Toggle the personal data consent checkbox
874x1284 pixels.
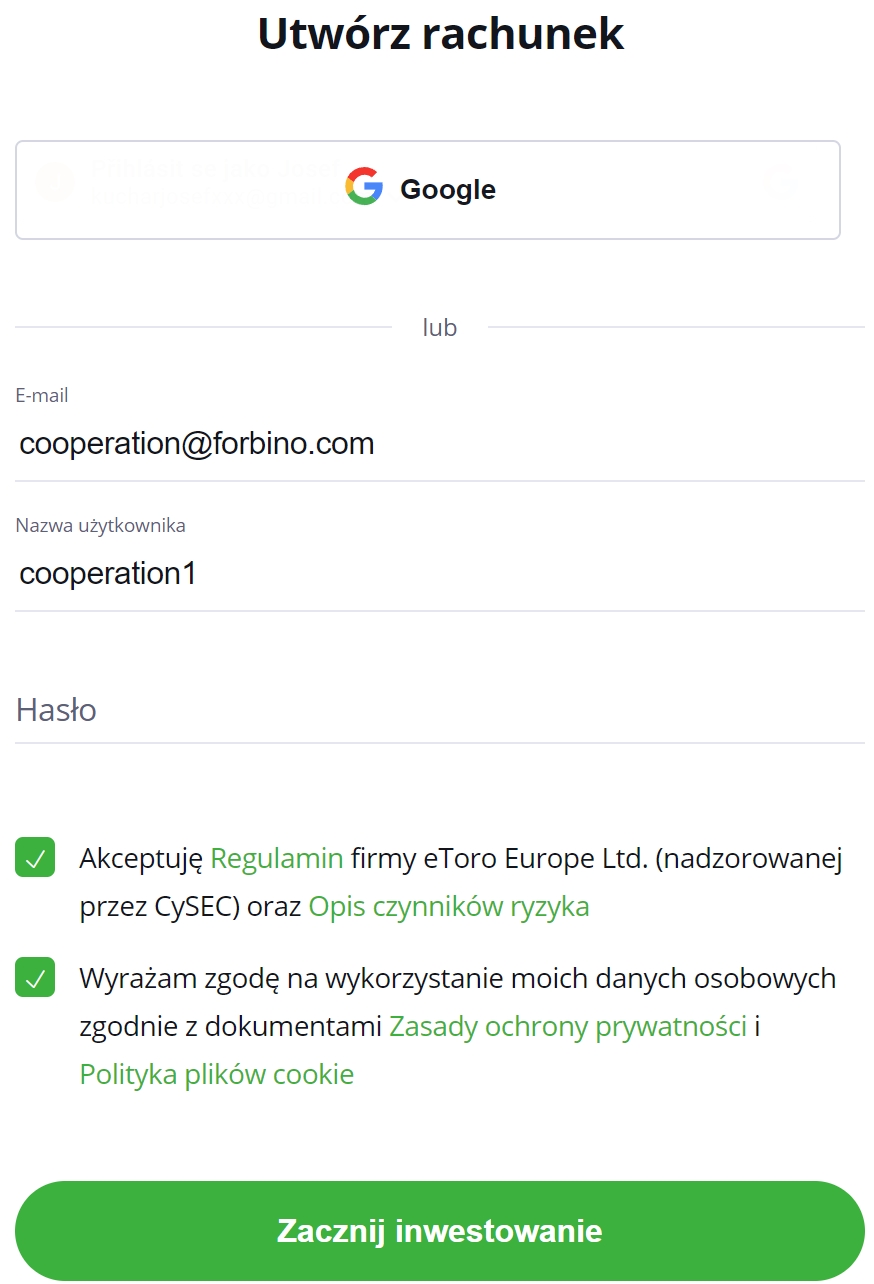click(x=35, y=978)
